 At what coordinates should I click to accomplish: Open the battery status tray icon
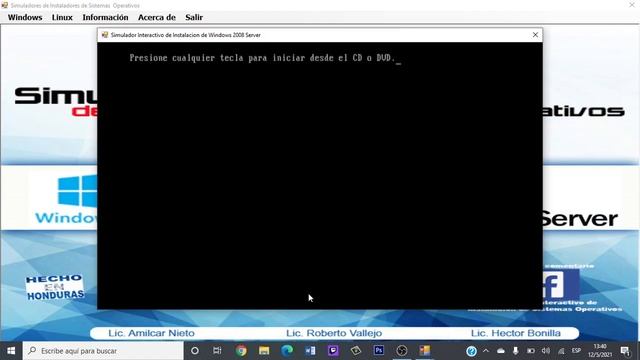pos(531,351)
